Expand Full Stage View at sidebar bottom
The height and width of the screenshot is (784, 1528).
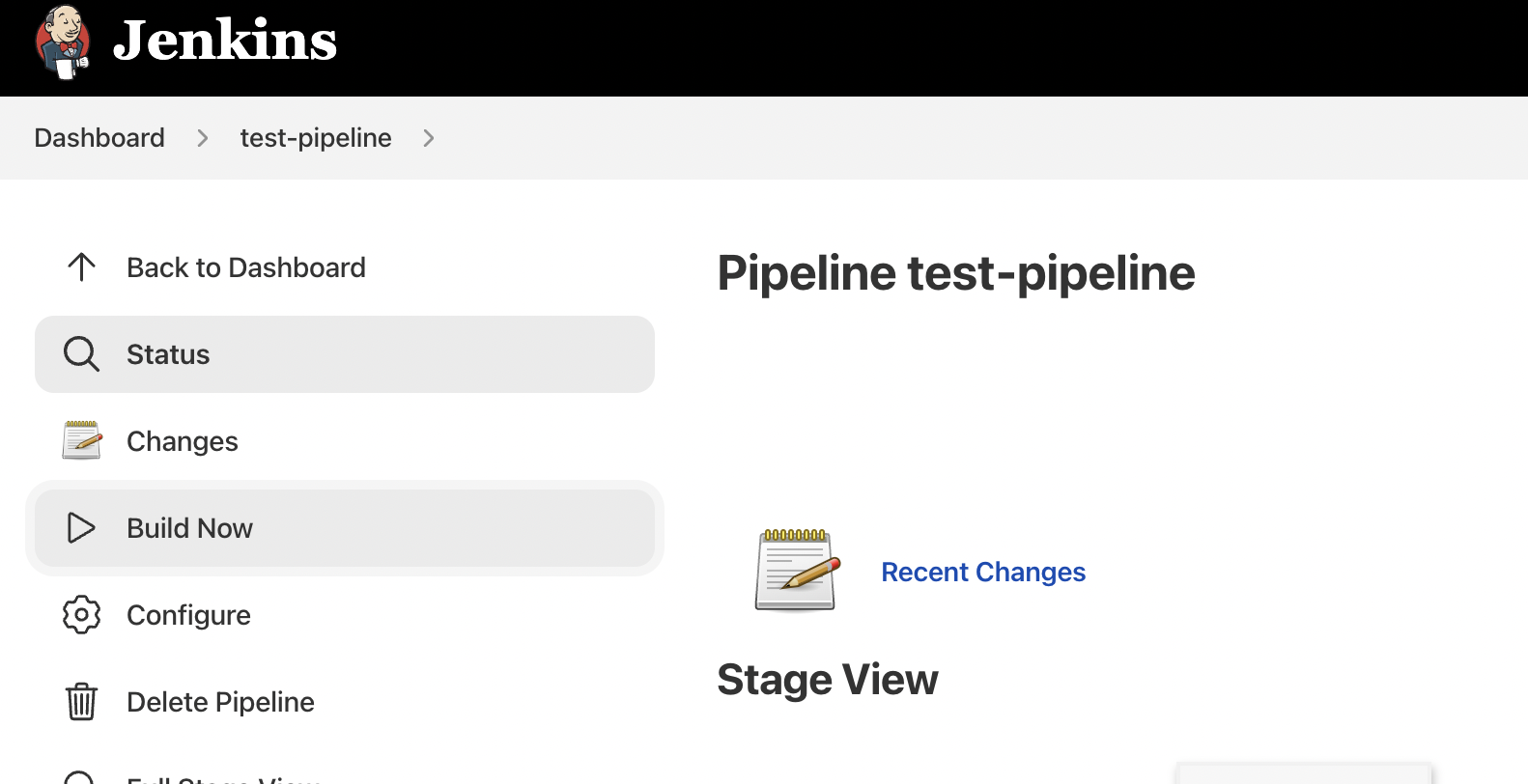coord(223,778)
